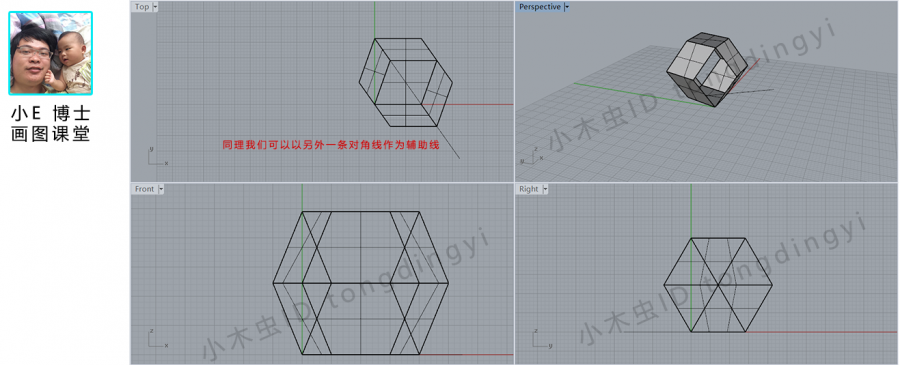Select the wireframe object in Front viewport

point(360,283)
